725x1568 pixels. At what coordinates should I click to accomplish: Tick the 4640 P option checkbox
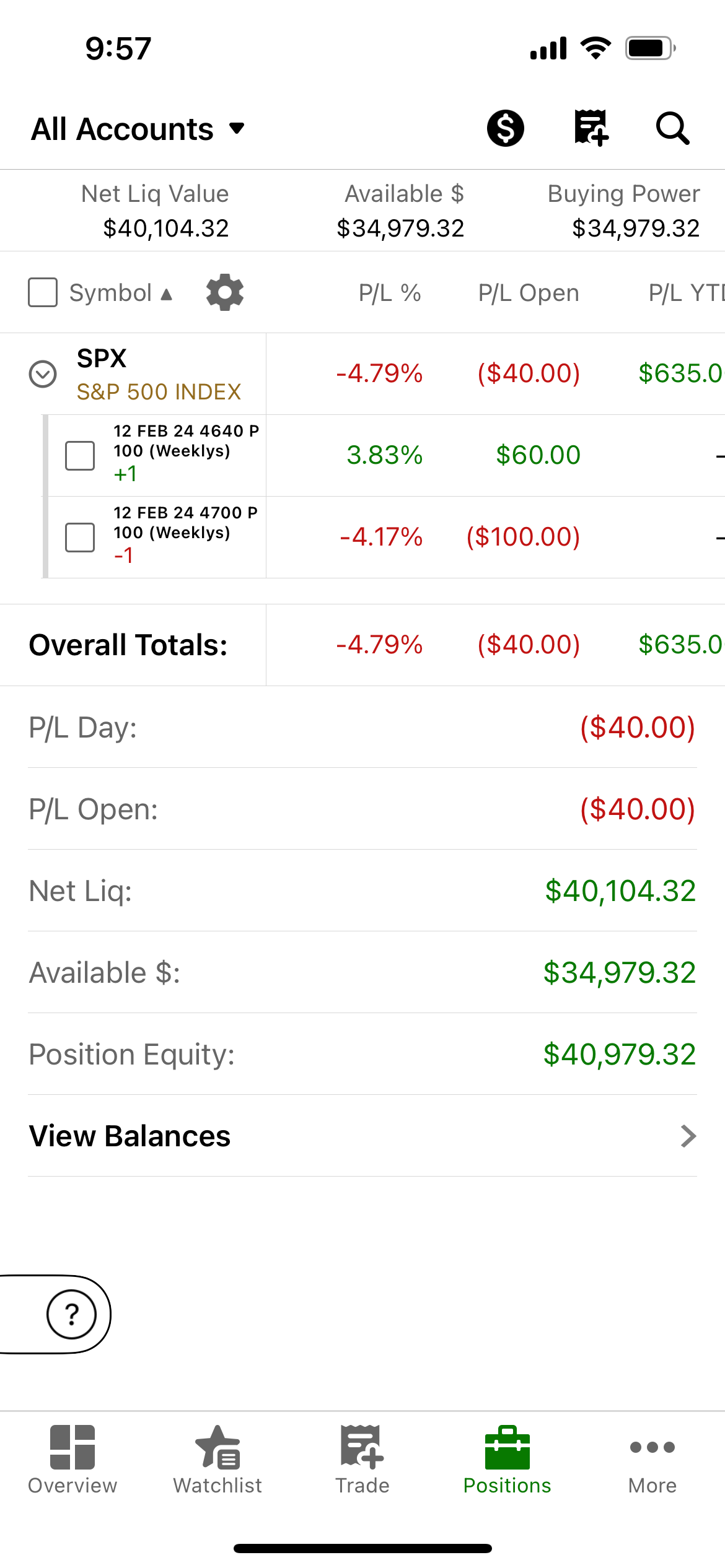tap(80, 456)
